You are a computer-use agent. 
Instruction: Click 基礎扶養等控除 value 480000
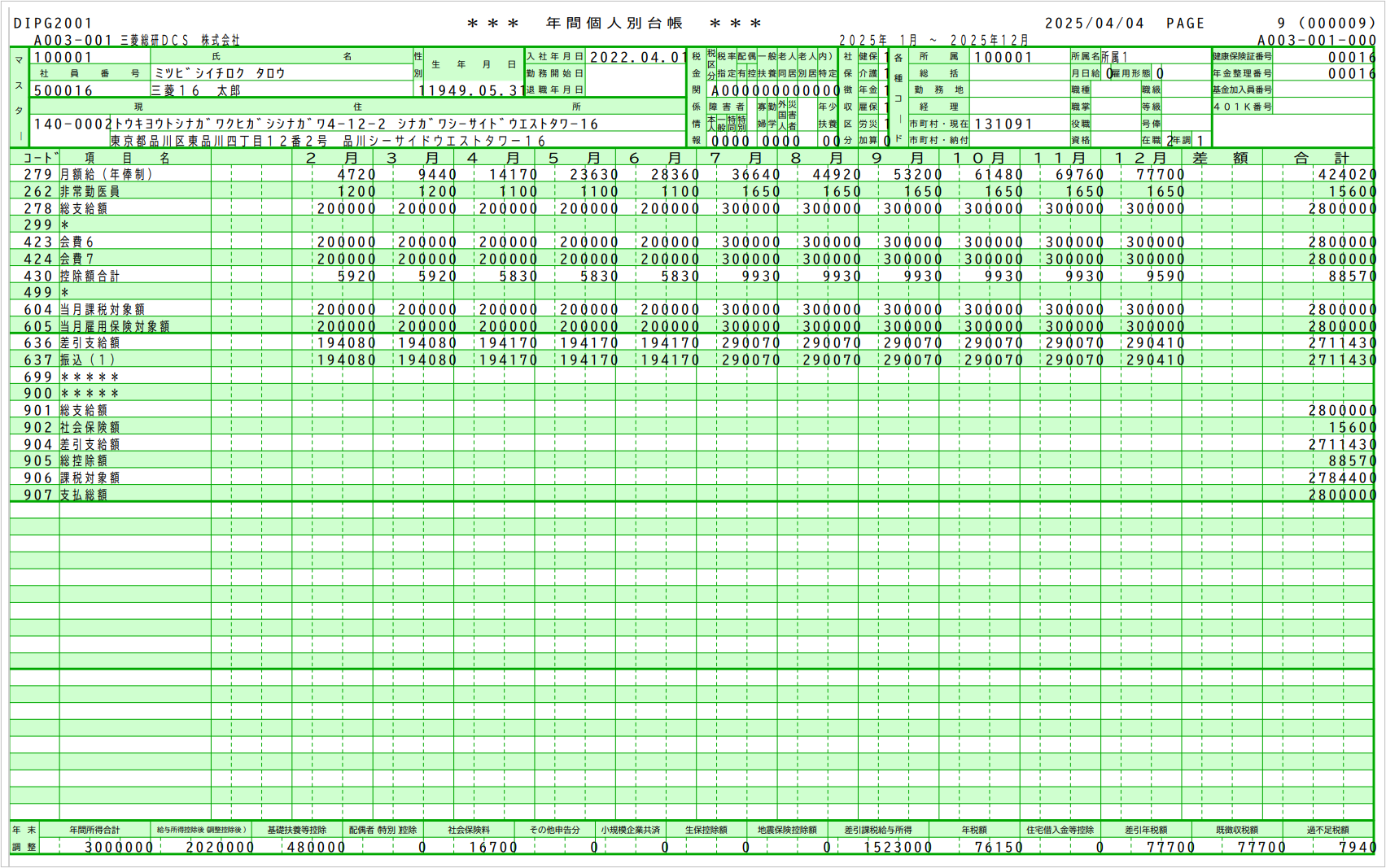317,847
